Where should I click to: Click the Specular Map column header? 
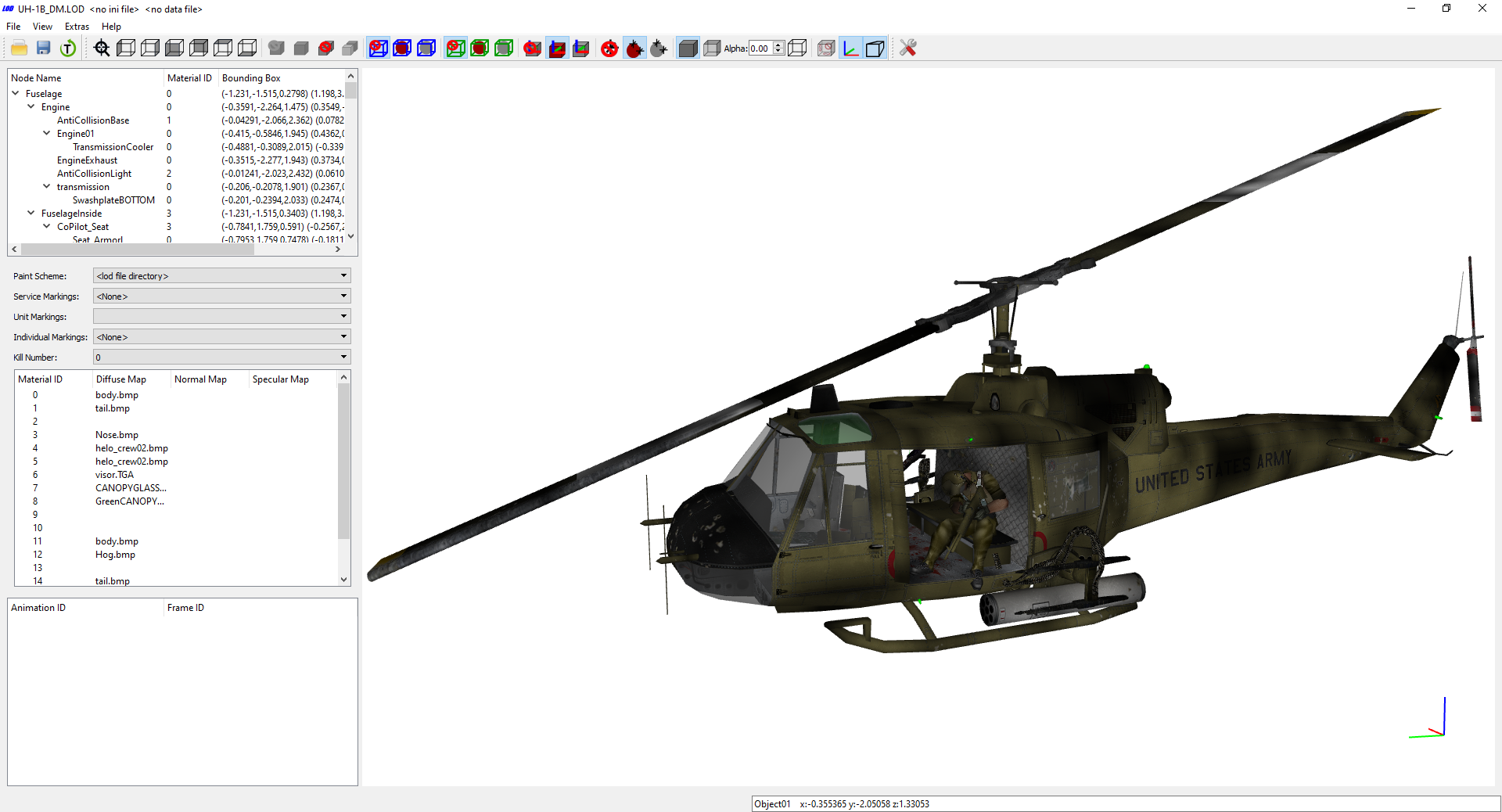[293, 379]
